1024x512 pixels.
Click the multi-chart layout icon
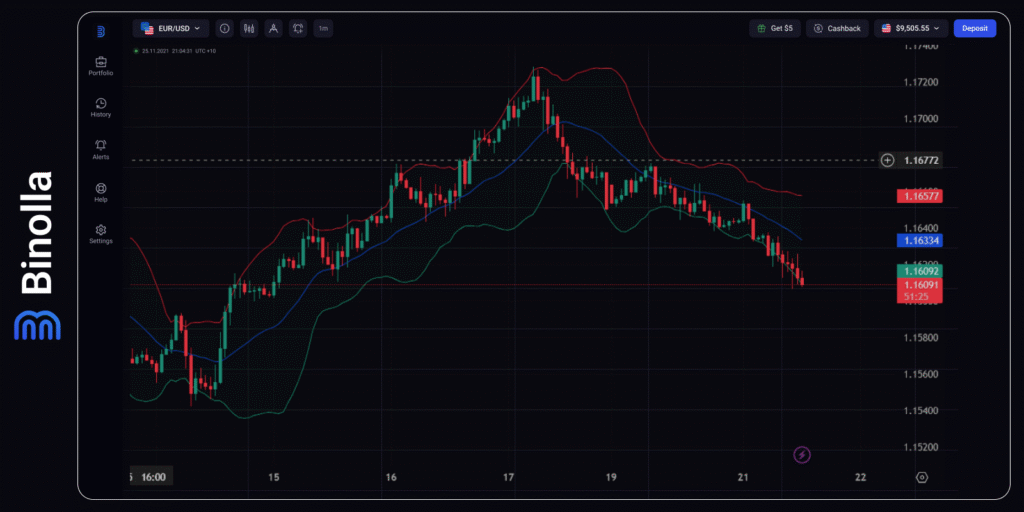coord(297,29)
